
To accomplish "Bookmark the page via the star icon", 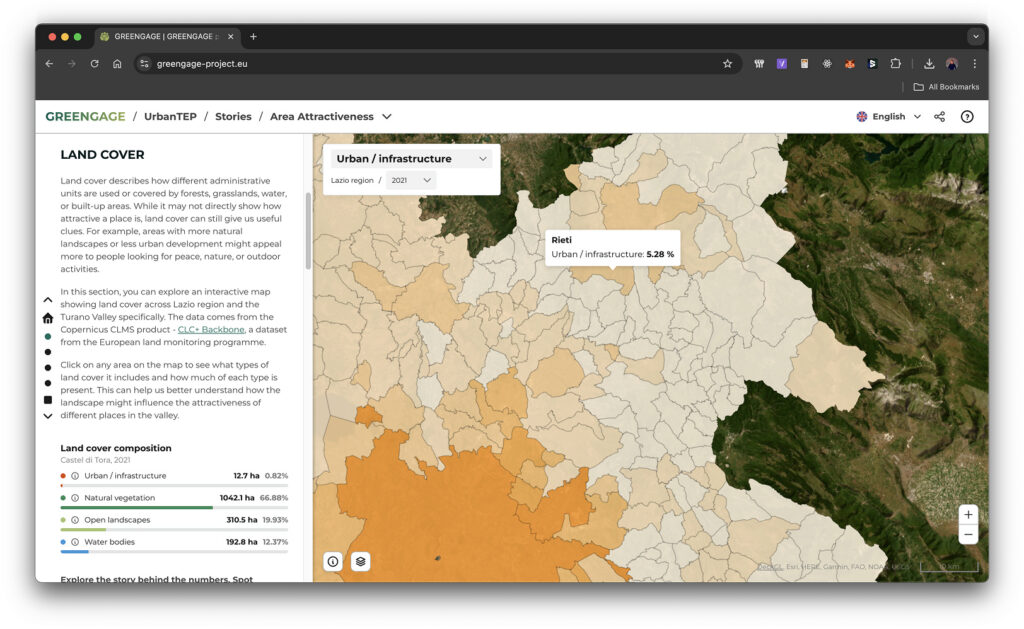I will point(727,62).
